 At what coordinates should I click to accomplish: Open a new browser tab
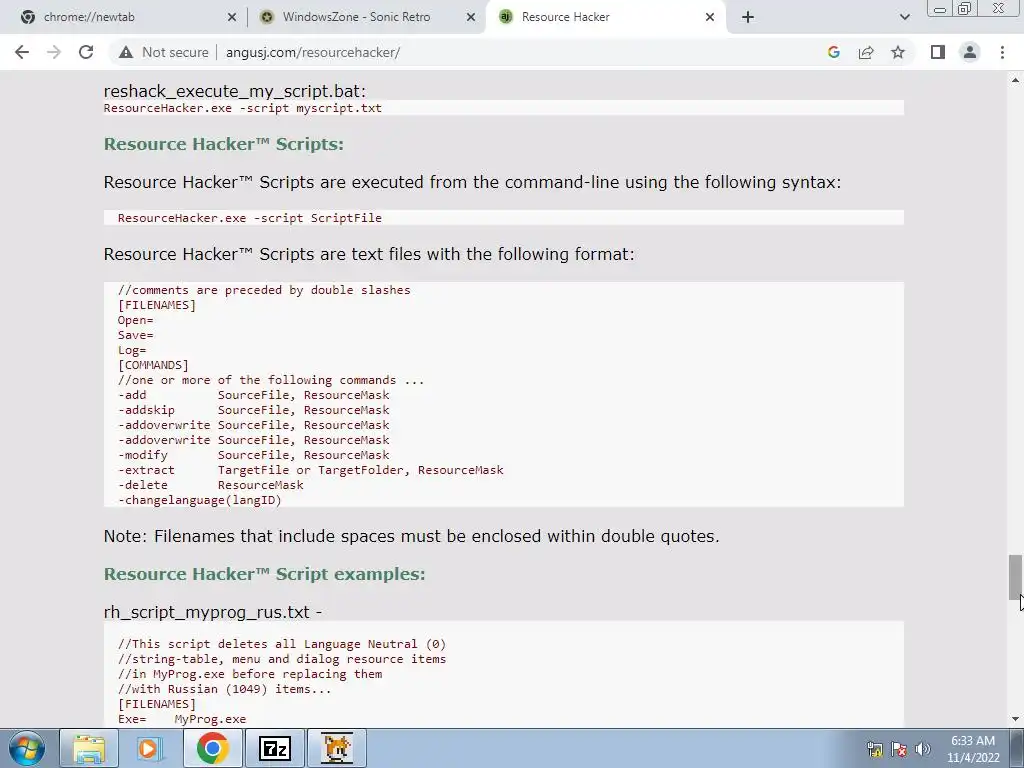(748, 17)
